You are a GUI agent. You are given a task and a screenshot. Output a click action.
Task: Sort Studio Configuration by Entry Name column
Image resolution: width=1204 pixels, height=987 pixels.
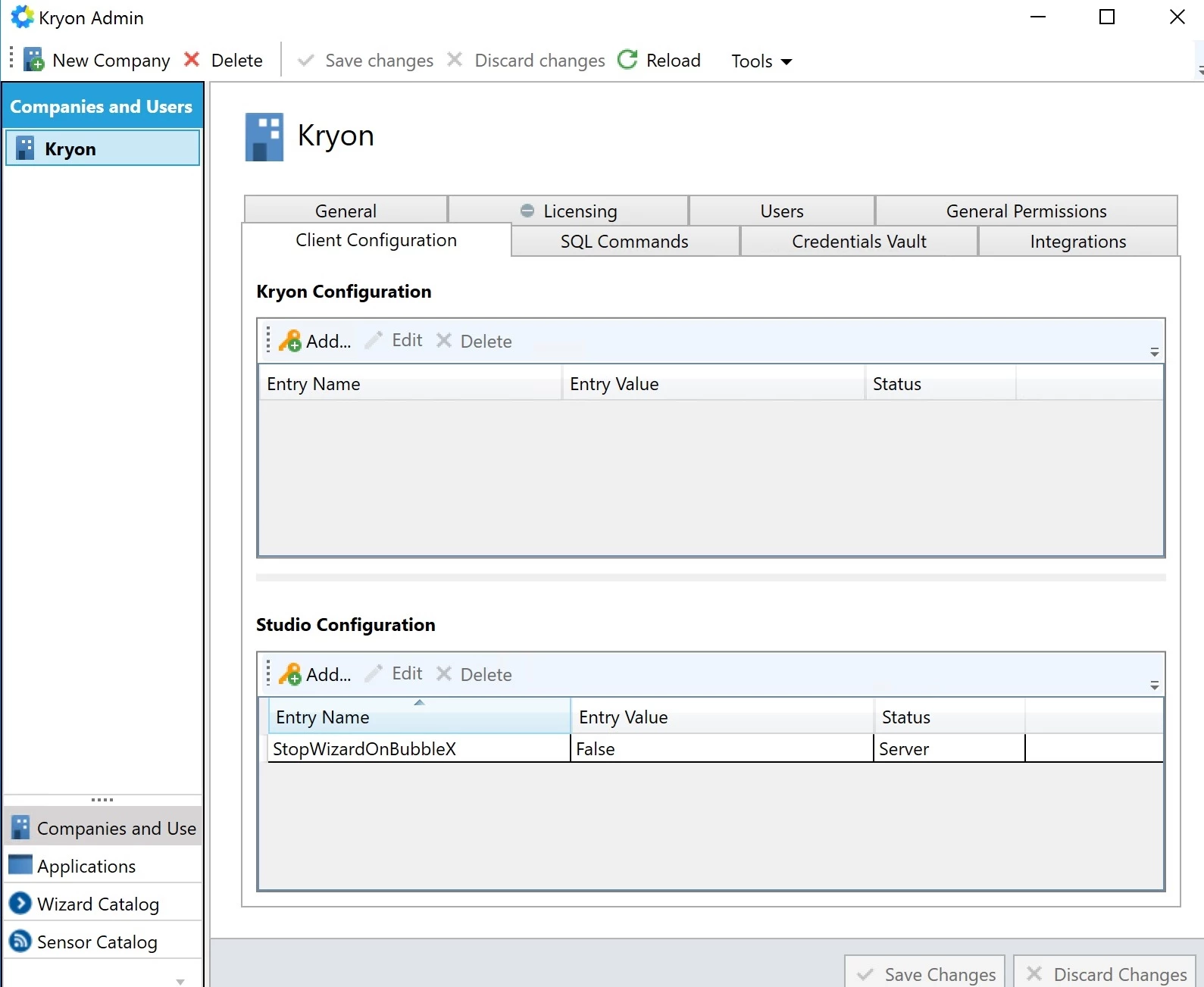(x=419, y=717)
